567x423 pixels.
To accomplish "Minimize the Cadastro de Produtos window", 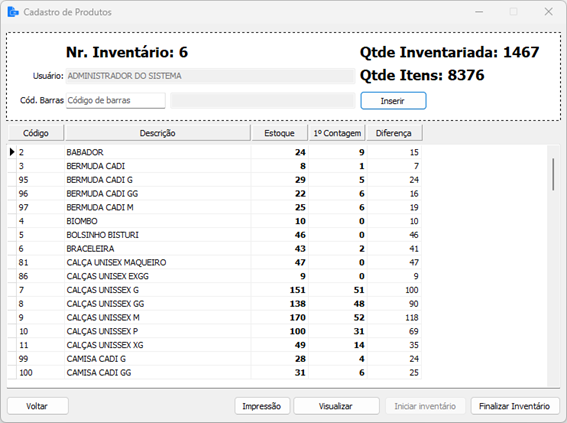I will coord(479,12).
